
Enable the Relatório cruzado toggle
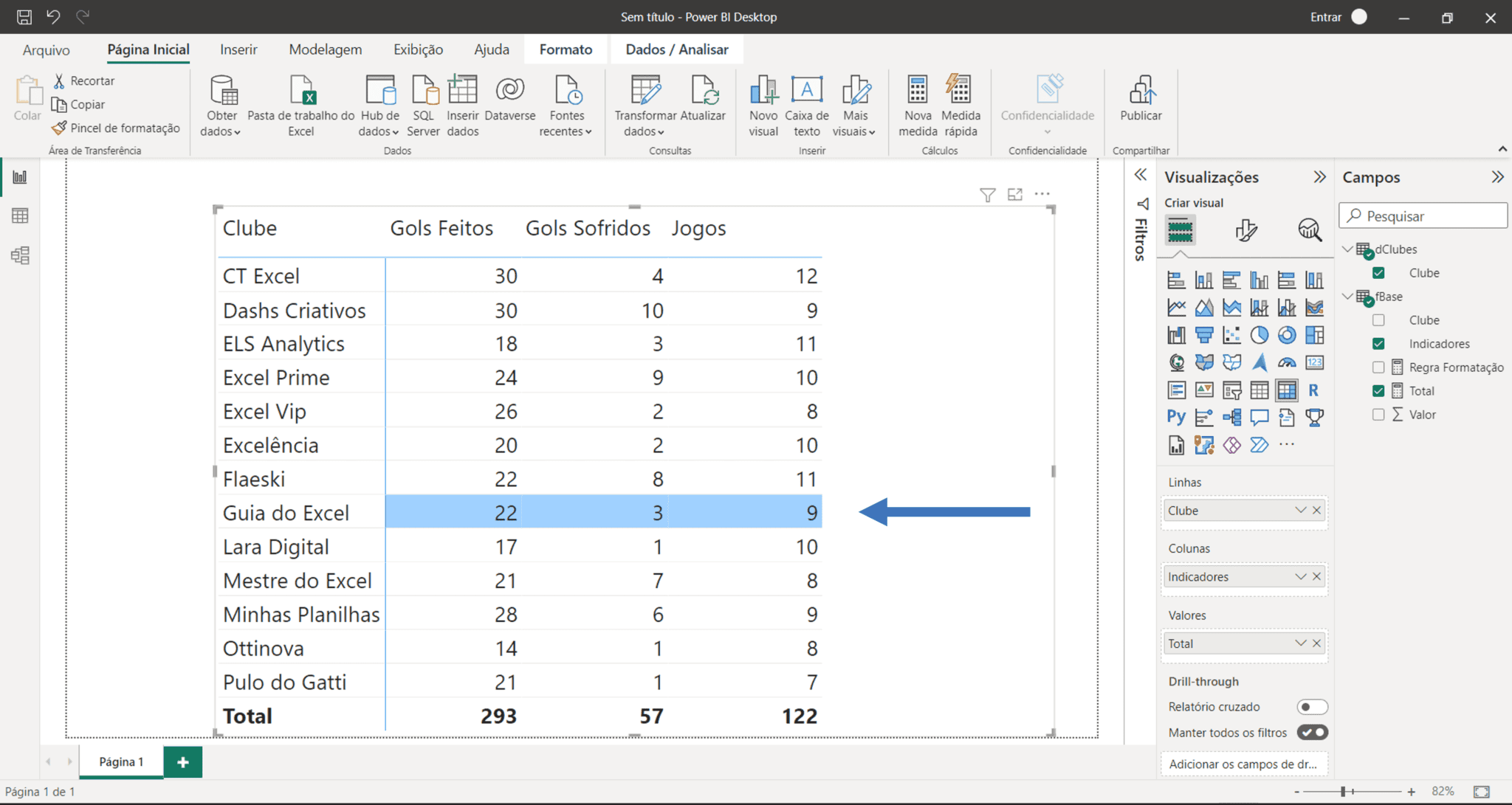[x=1312, y=707]
